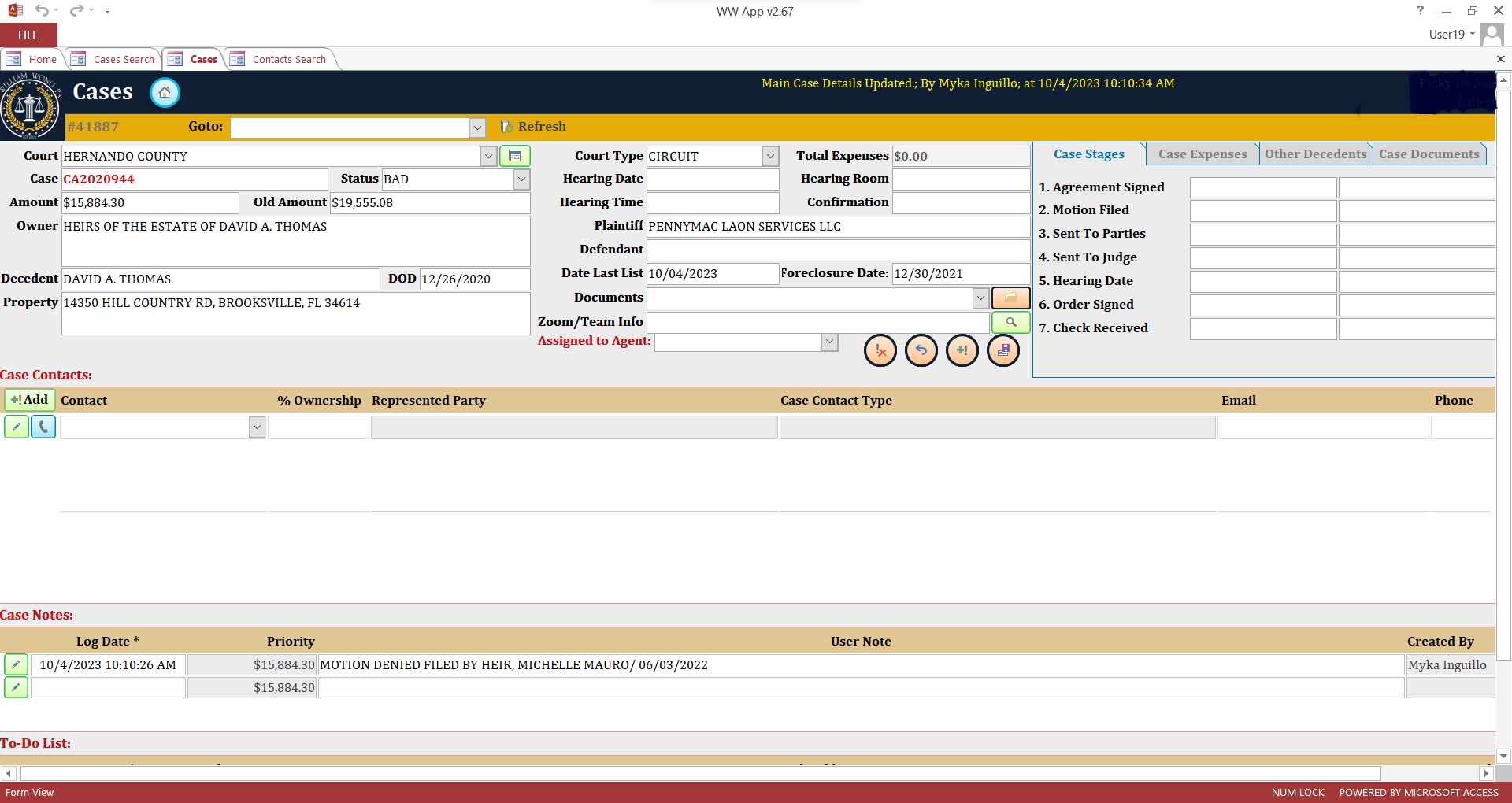Click the Case number field CA2020944
The height and width of the screenshot is (803, 1512).
tap(195, 179)
